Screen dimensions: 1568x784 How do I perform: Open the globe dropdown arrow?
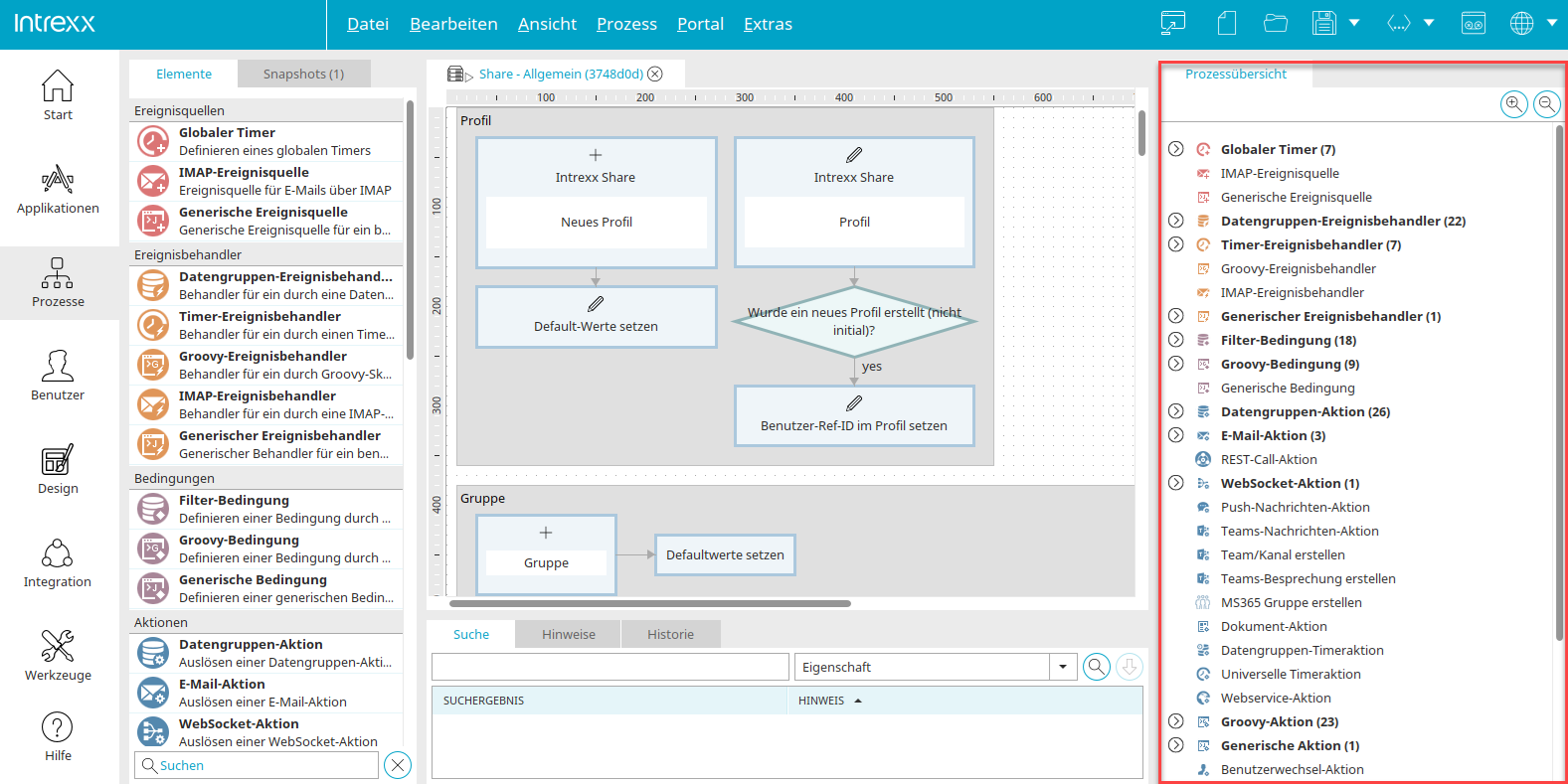(x=1552, y=23)
